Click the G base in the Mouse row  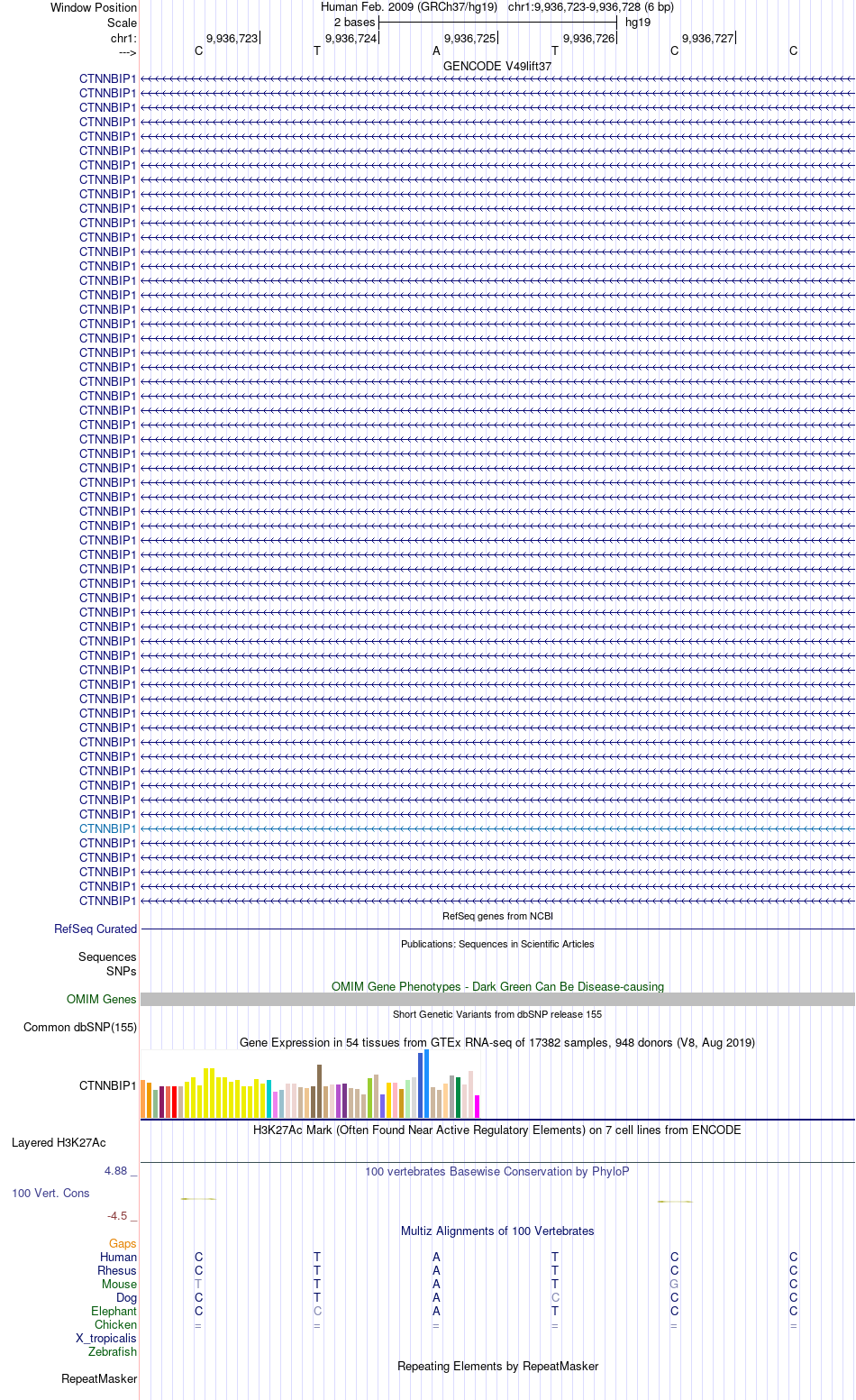[x=674, y=1284]
